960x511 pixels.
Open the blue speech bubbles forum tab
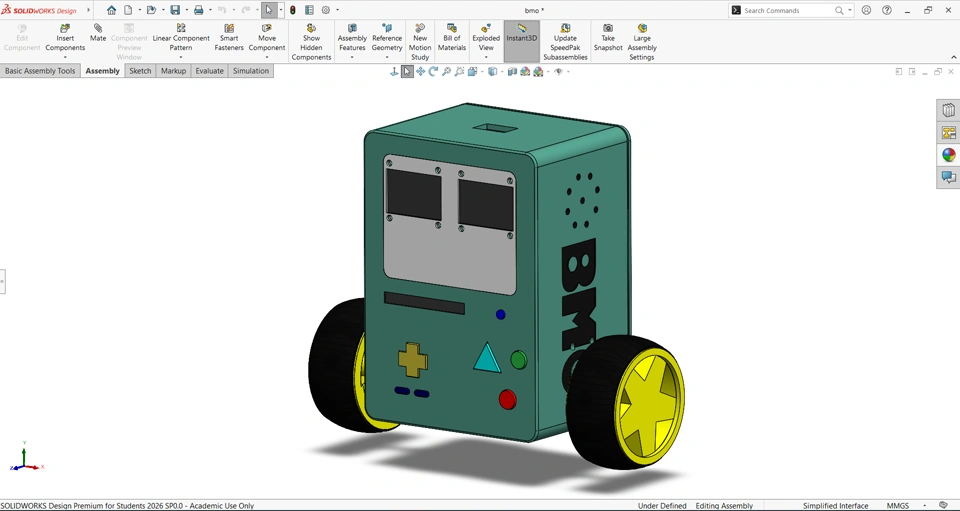point(948,177)
